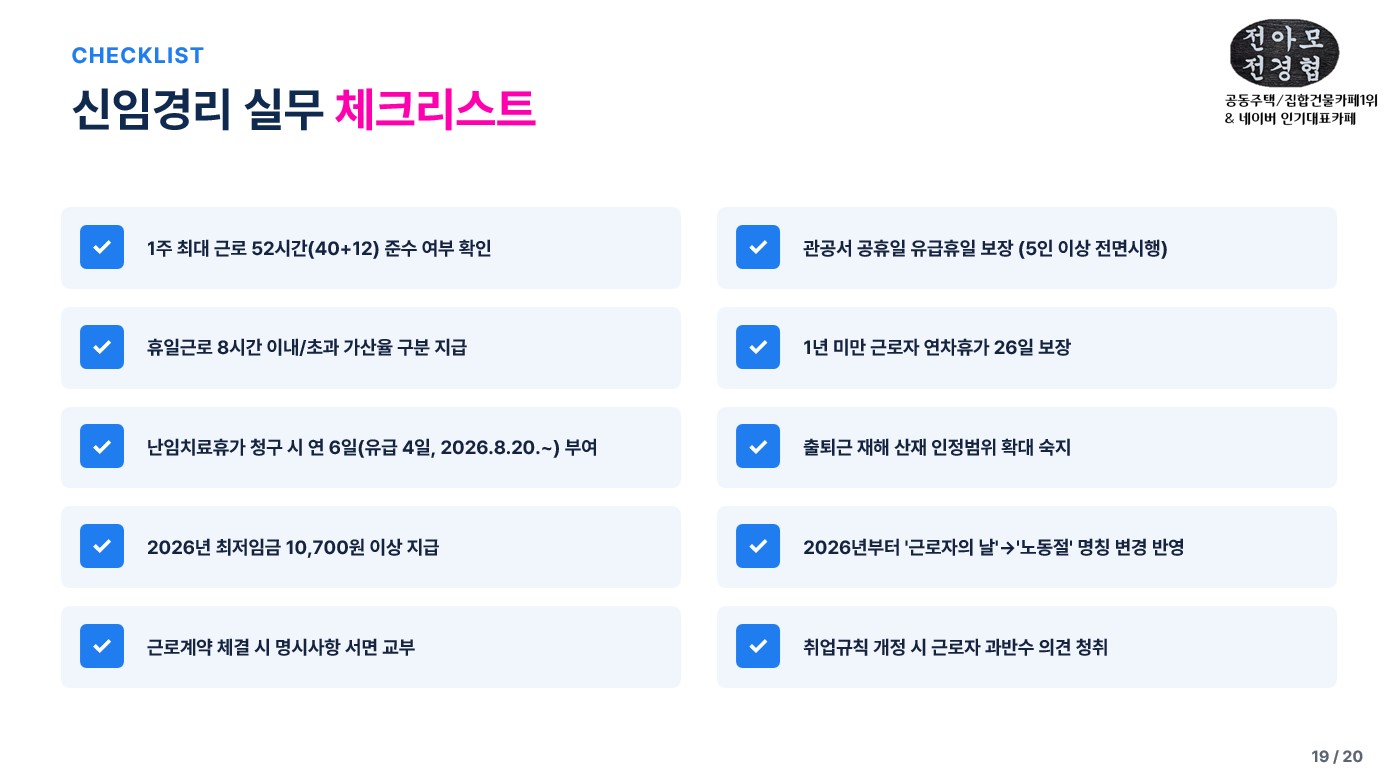
Task: Toggle the checkbox for '근로자의 날'→'노동절' 명칭 변경
Action: click(x=758, y=546)
